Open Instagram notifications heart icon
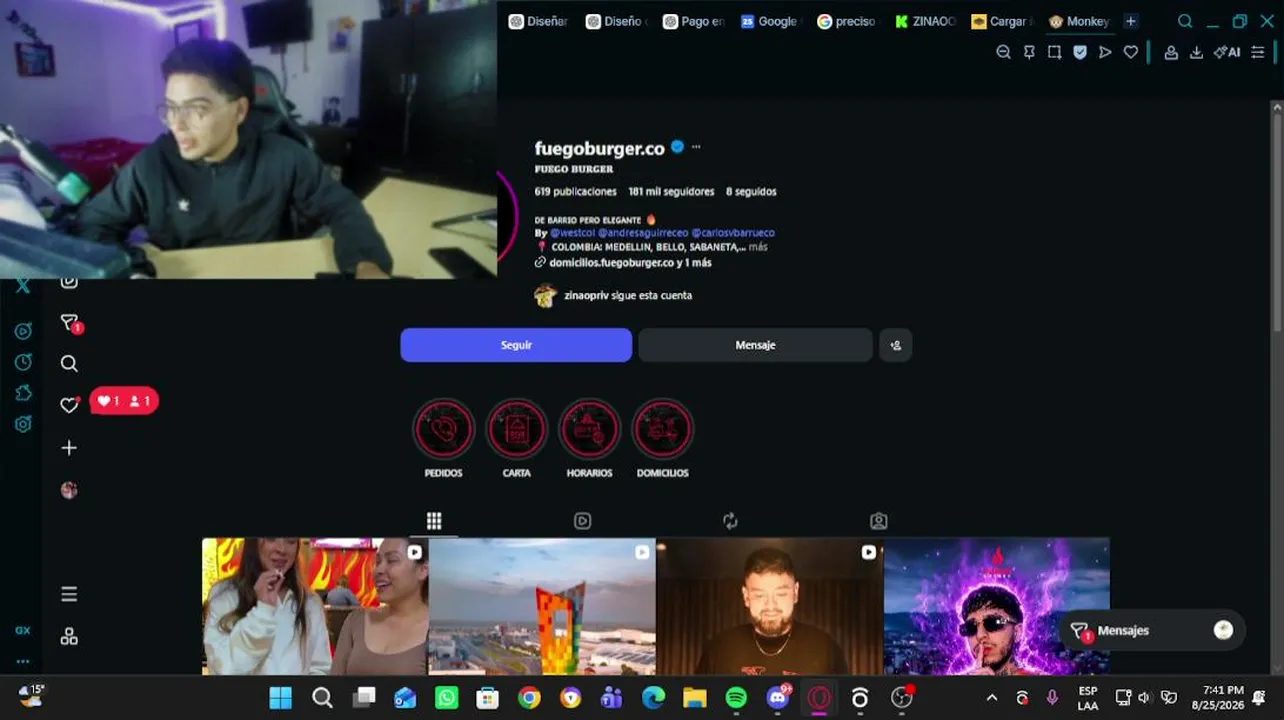This screenshot has width=1284, height=720. pyautogui.click(x=69, y=405)
